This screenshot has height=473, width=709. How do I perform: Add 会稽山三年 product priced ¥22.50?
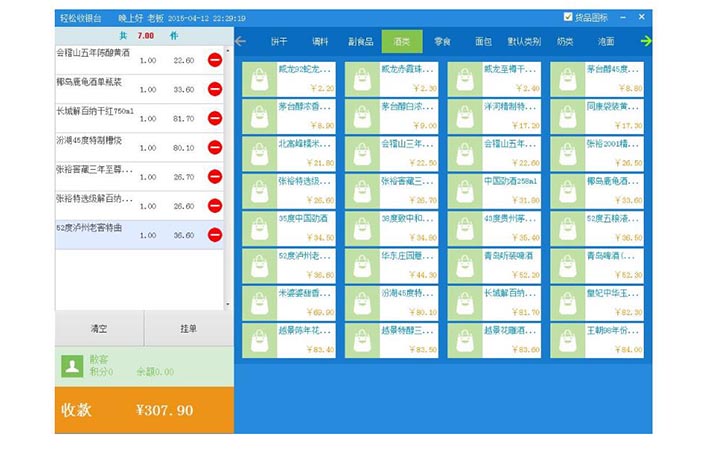pyautogui.click(x=392, y=154)
